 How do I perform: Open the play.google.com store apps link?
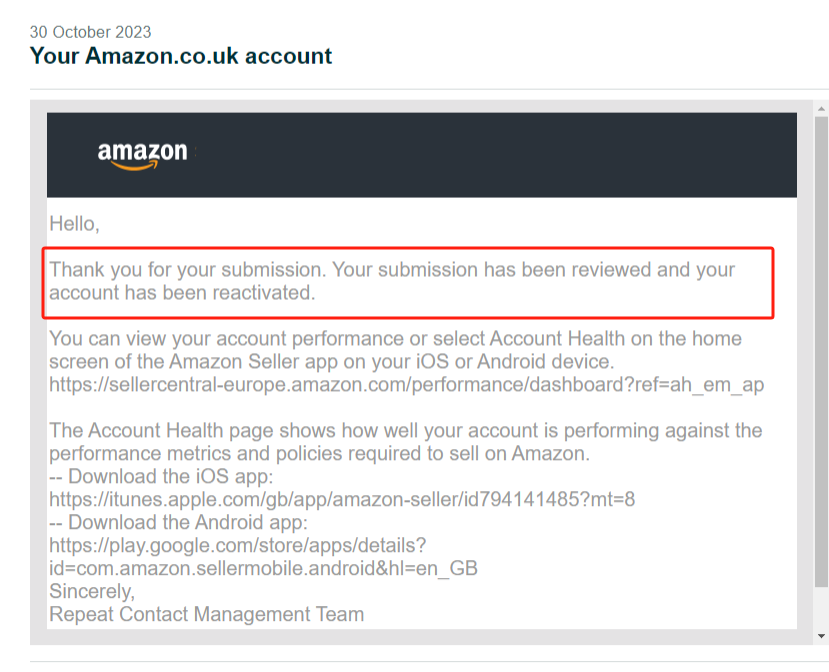(x=237, y=545)
